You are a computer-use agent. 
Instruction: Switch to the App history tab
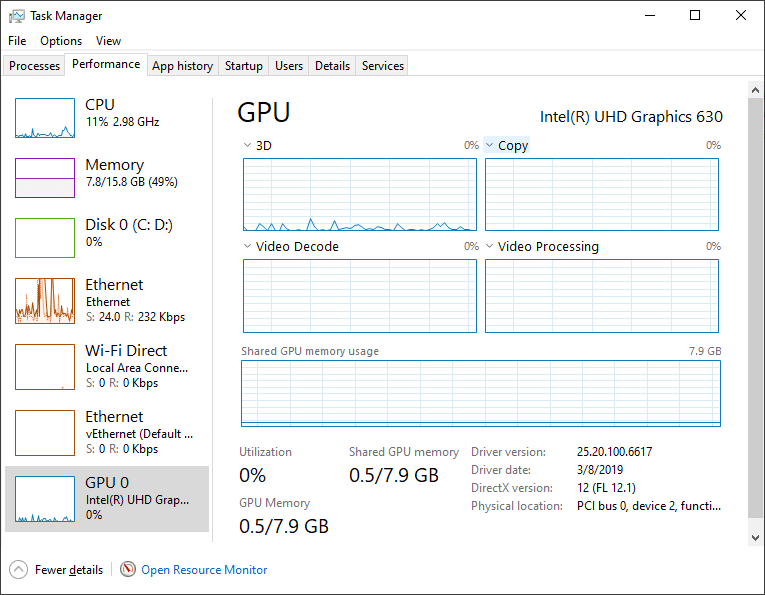[182, 66]
